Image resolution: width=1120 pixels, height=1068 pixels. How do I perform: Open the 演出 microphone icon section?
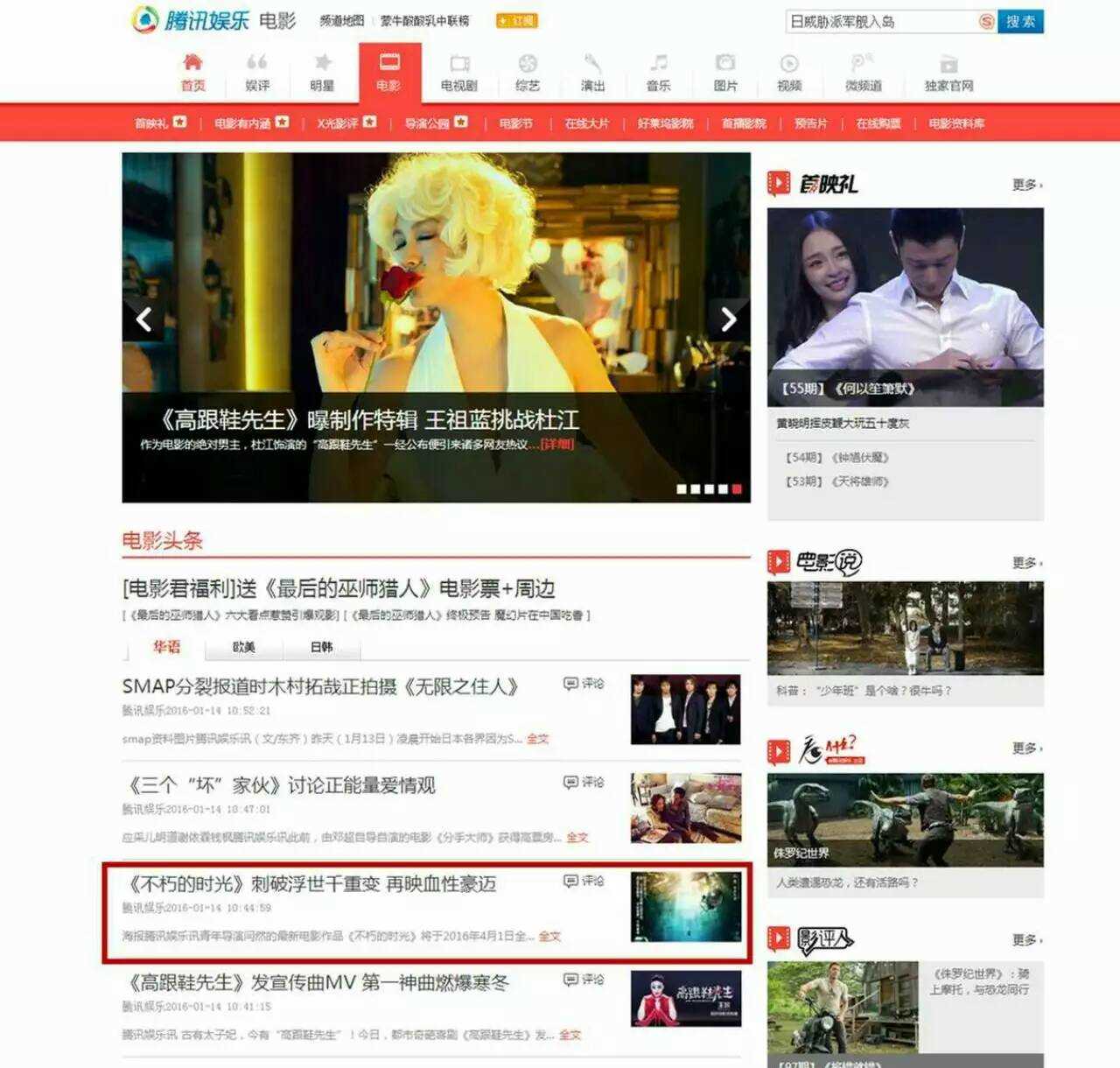click(x=592, y=73)
